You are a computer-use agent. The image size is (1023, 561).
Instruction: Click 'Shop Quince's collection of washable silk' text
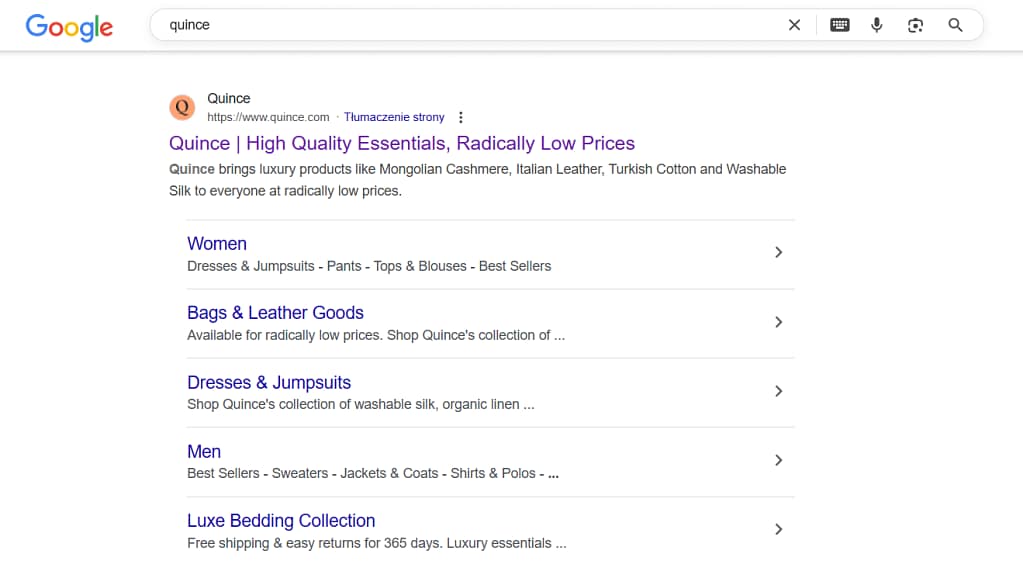point(361,404)
